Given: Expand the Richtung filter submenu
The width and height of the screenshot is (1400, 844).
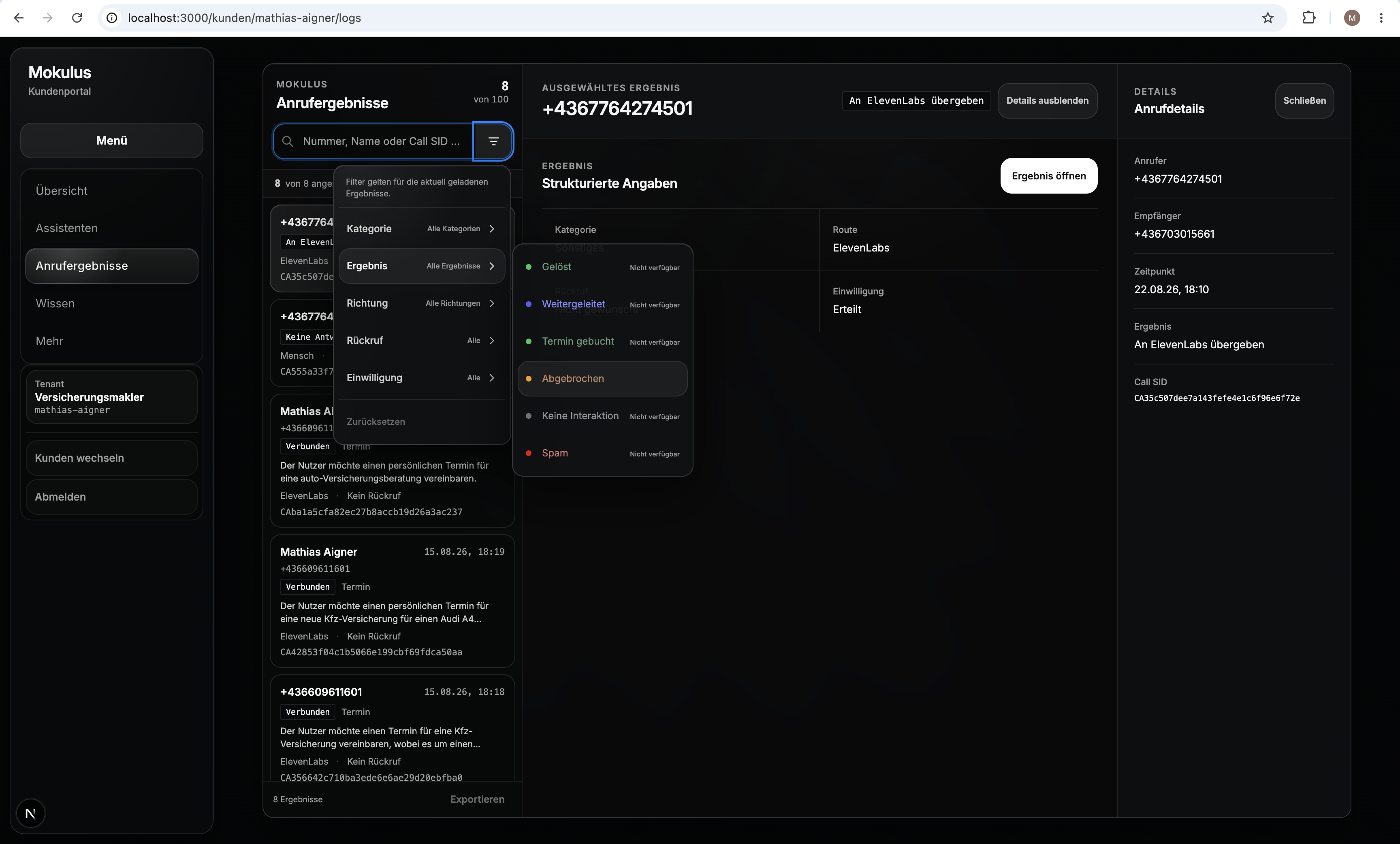Looking at the screenshot, I should 421,303.
